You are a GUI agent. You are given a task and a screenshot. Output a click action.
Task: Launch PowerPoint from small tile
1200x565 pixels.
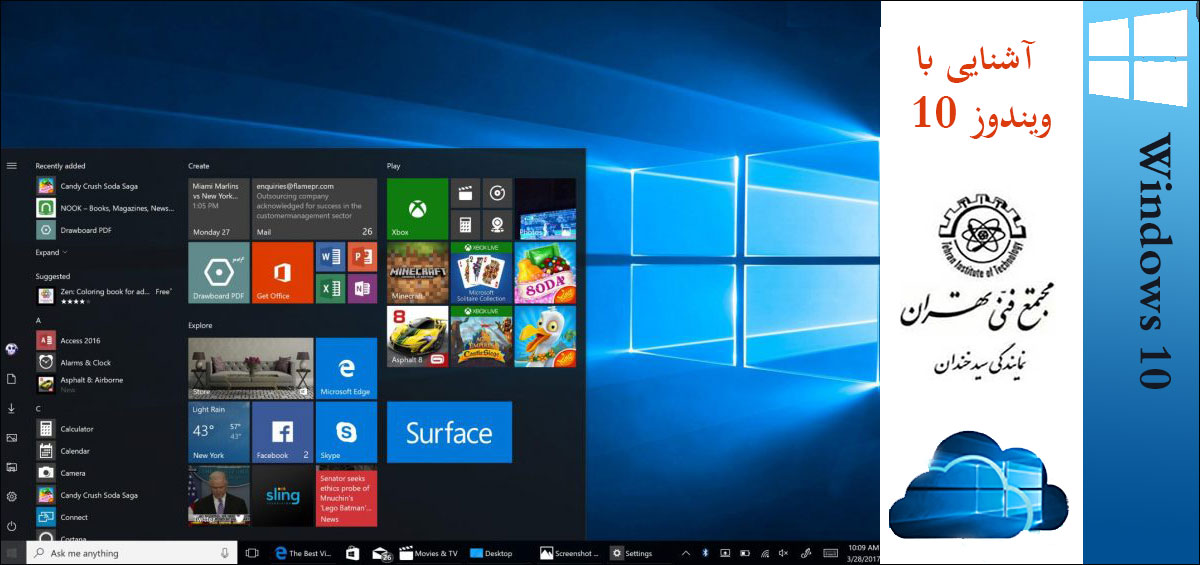click(362, 257)
